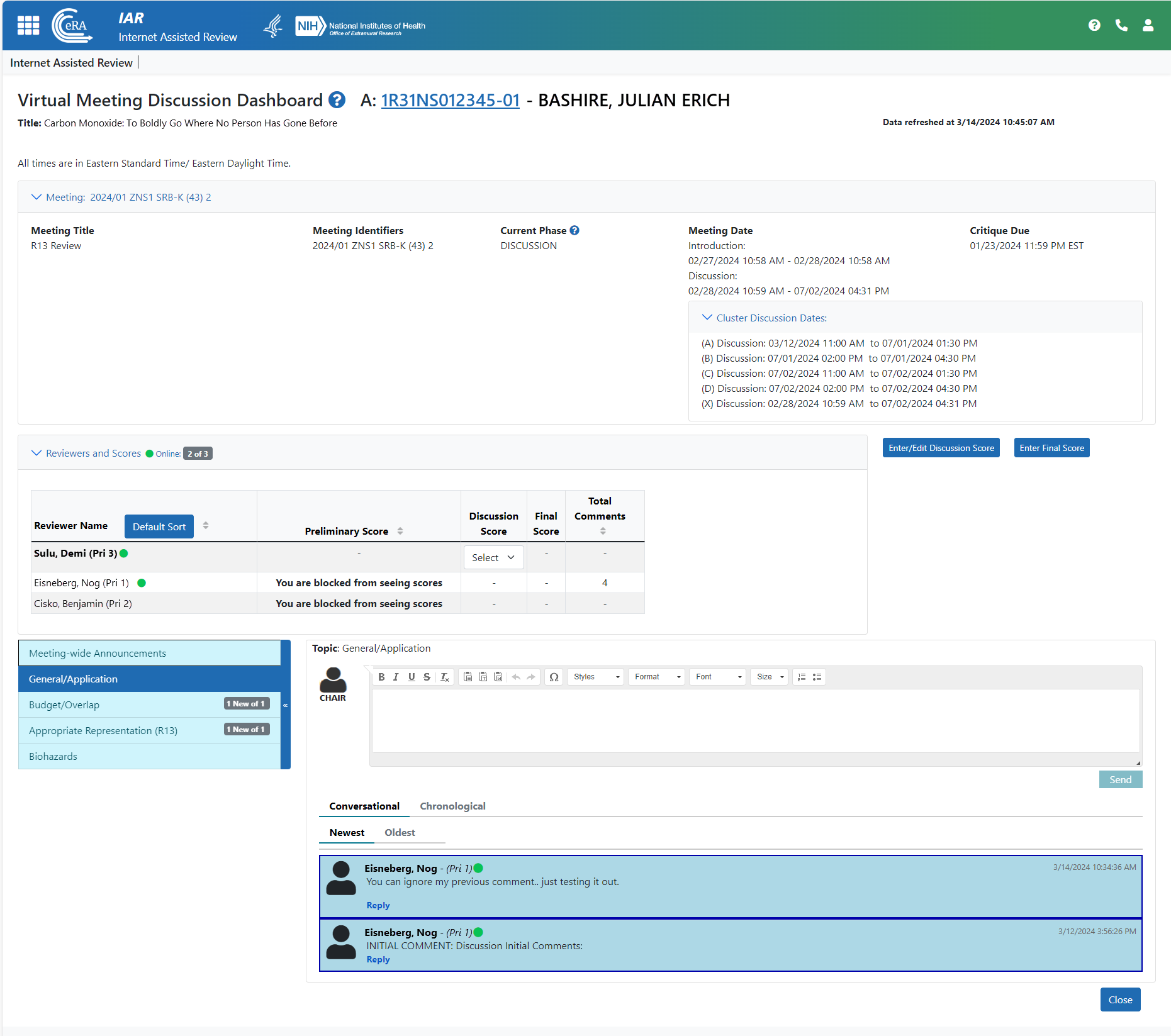Sort by Reviewer Name sort arrows
The height and width of the screenshot is (1036, 1171).
pyautogui.click(x=206, y=525)
